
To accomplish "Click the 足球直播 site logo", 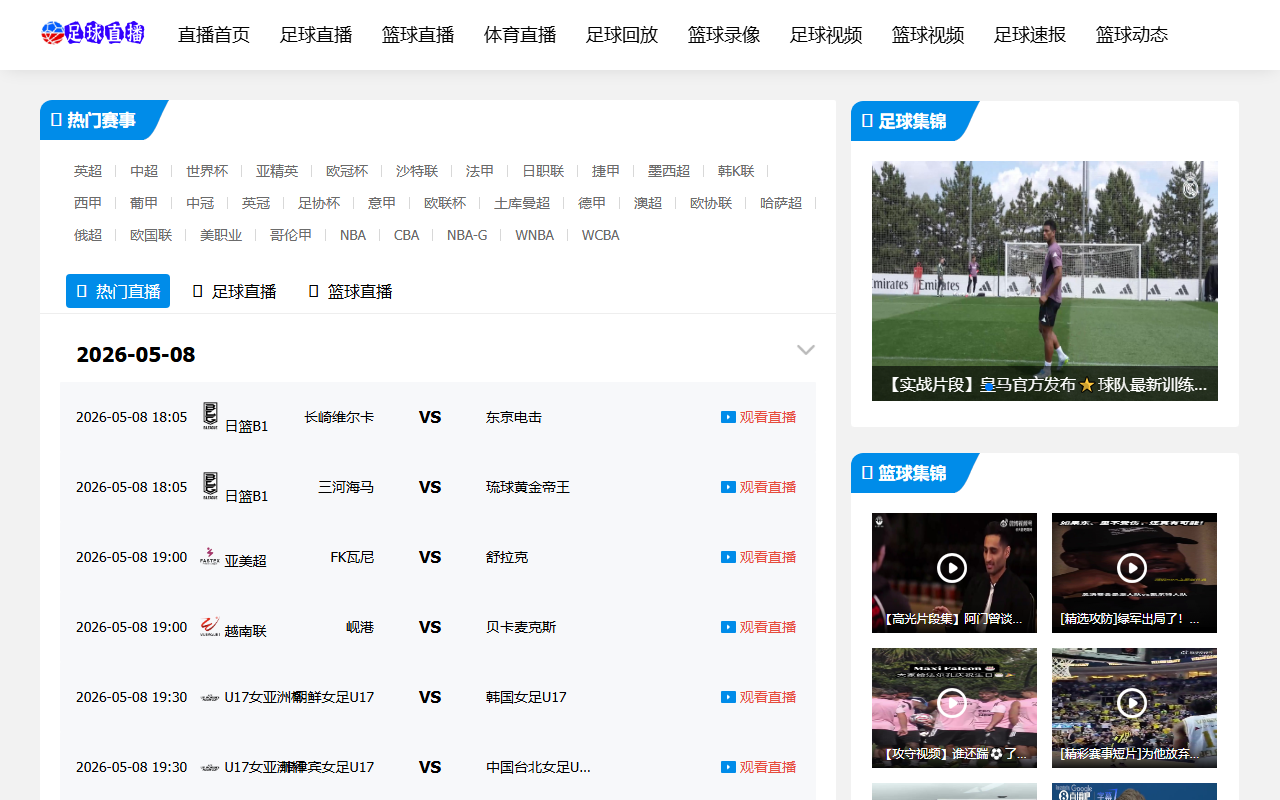I will point(93,33).
